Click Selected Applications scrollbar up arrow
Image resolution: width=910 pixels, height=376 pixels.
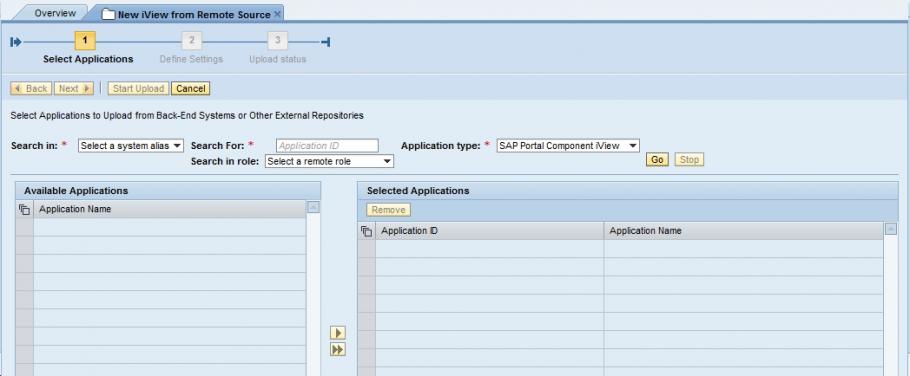tap(890, 229)
